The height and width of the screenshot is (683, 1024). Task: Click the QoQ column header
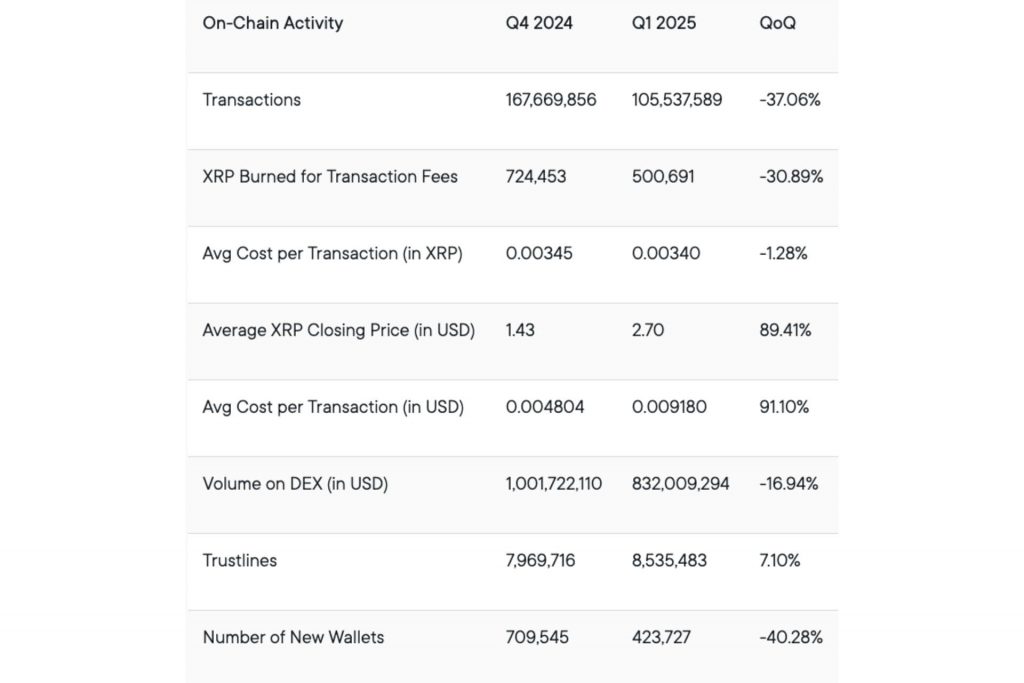pyautogui.click(x=778, y=23)
